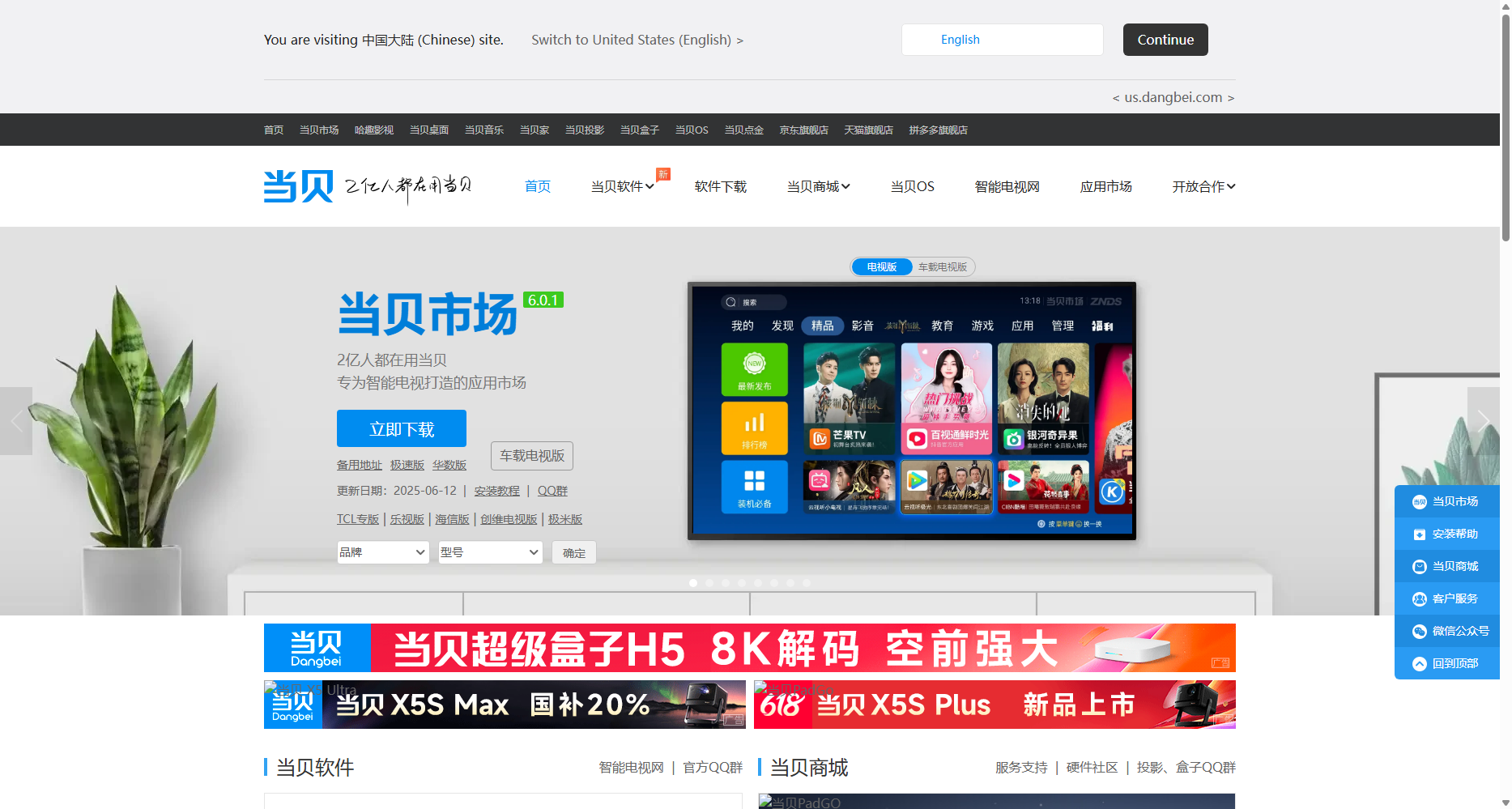The image size is (1512, 809).
Task: Select first carousel indicator dot
Action: pyautogui.click(x=693, y=583)
